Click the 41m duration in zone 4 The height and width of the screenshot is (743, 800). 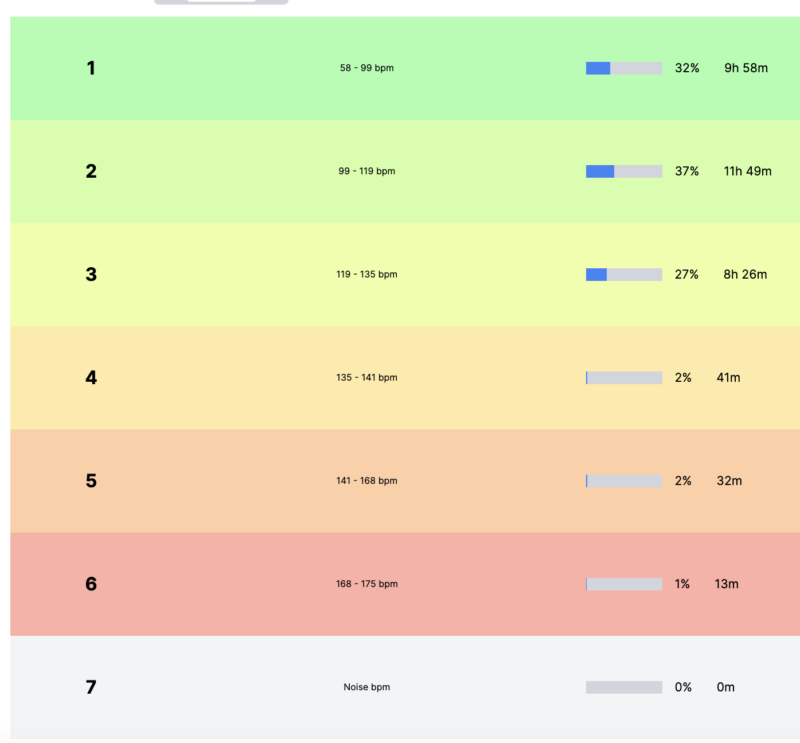[x=729, y=378]
